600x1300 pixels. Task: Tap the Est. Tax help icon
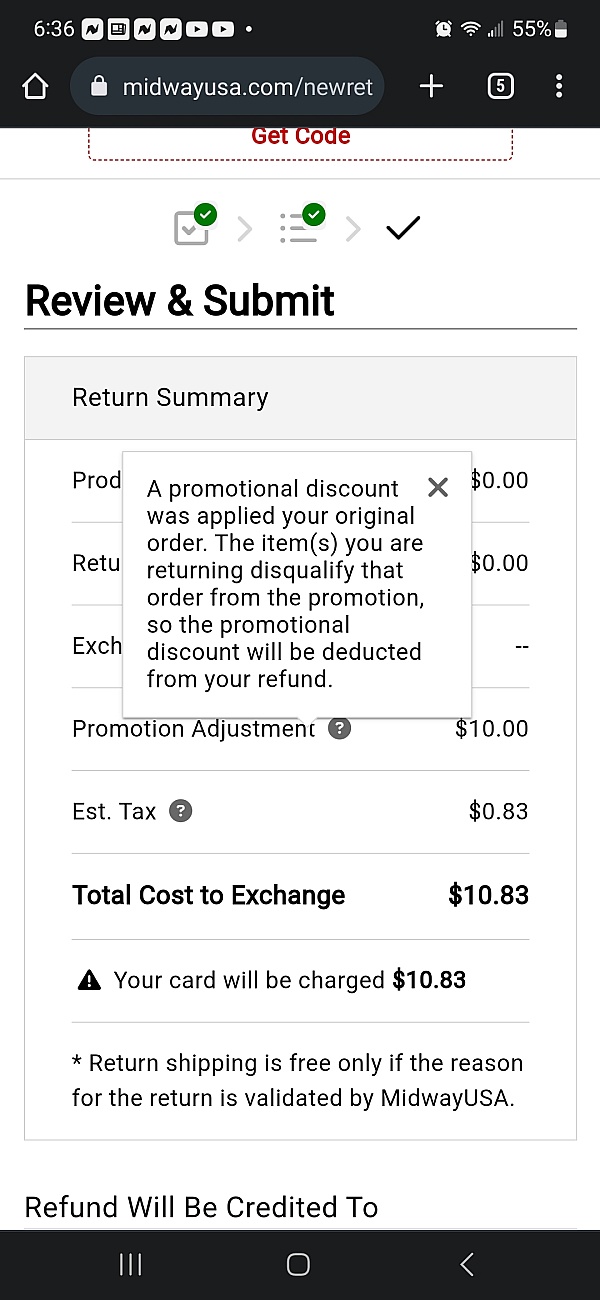tap(180, 811)
